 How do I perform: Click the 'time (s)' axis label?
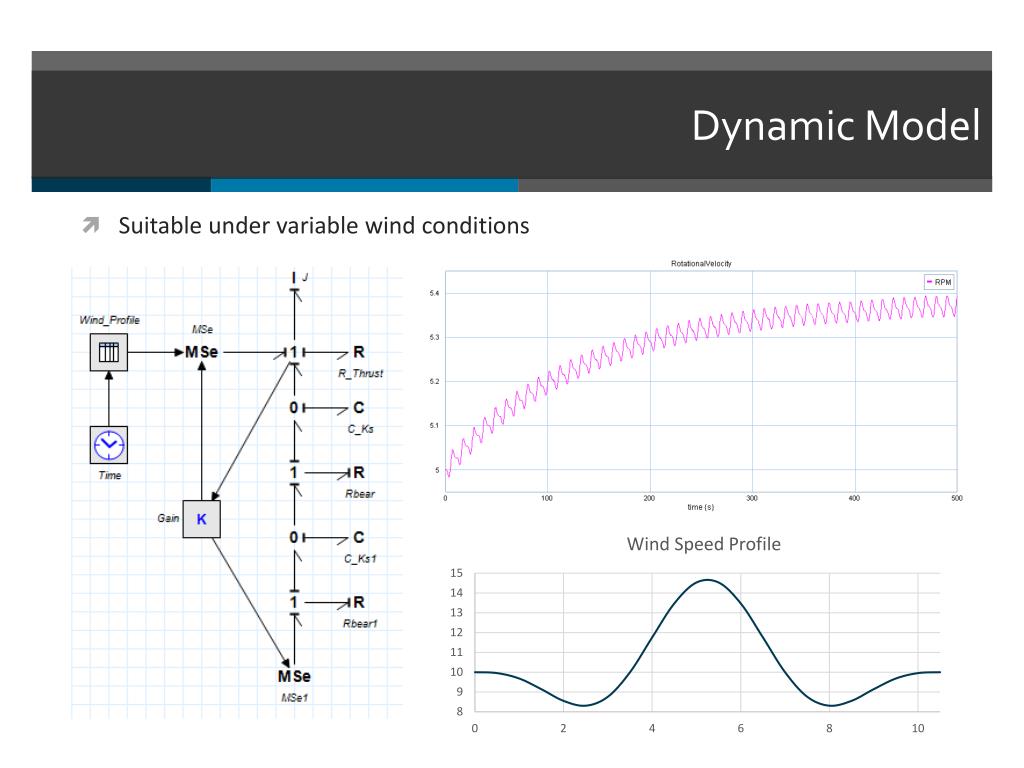click(700, 507)
